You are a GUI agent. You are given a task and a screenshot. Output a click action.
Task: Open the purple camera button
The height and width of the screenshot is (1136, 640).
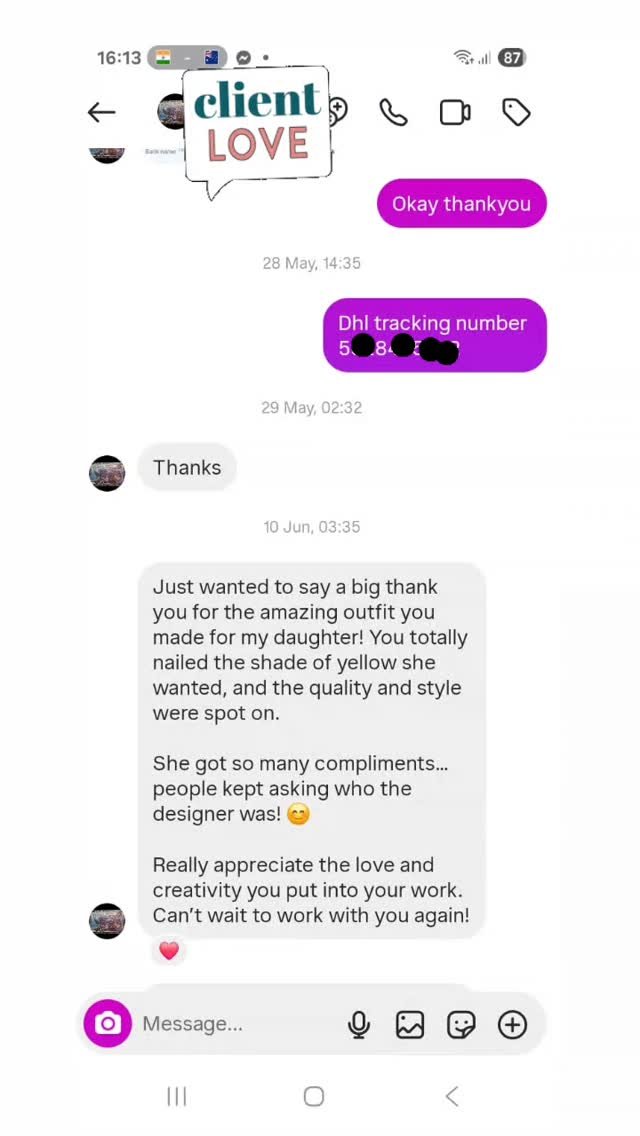(107, 1024)
